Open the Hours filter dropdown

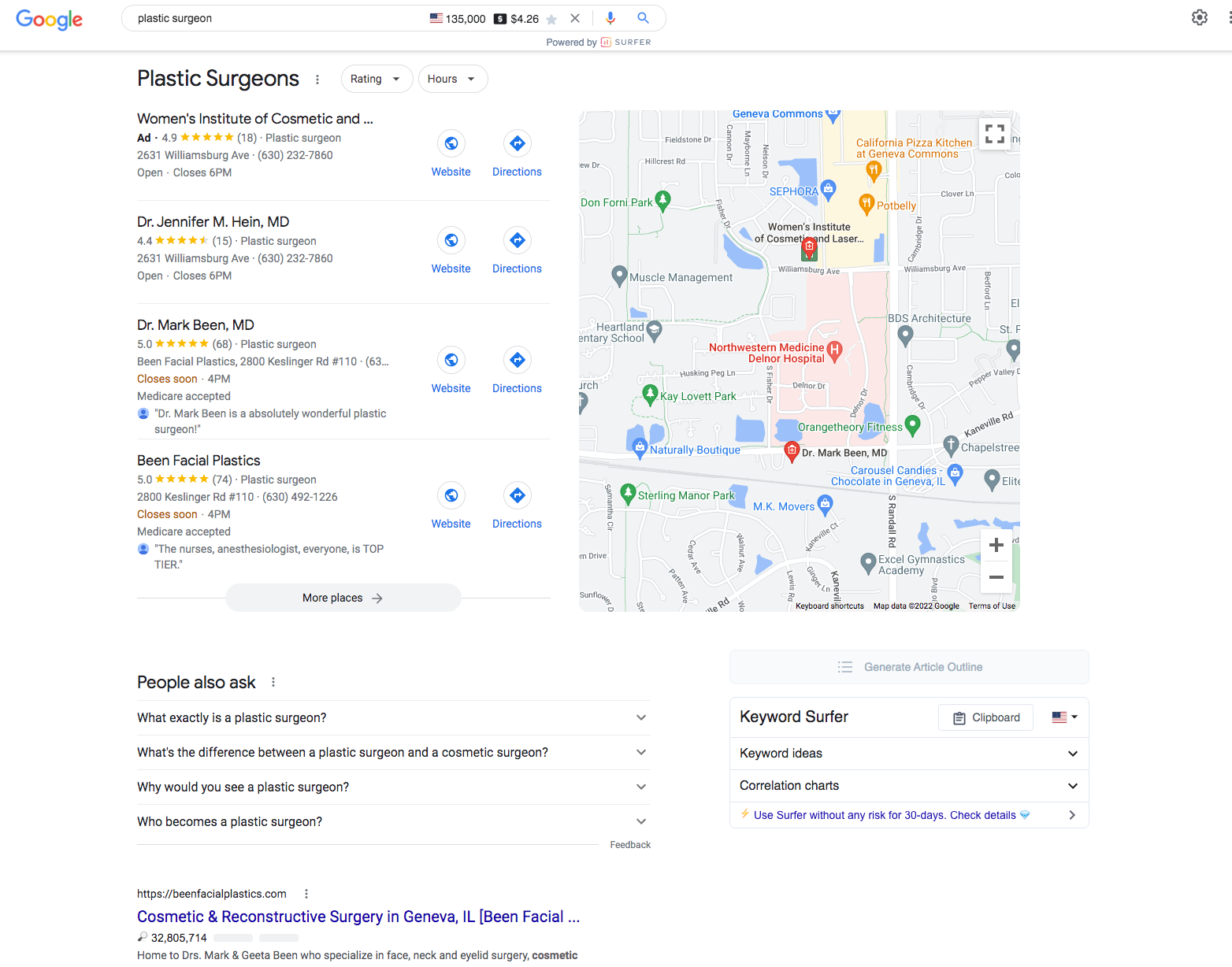click(453, 79)
